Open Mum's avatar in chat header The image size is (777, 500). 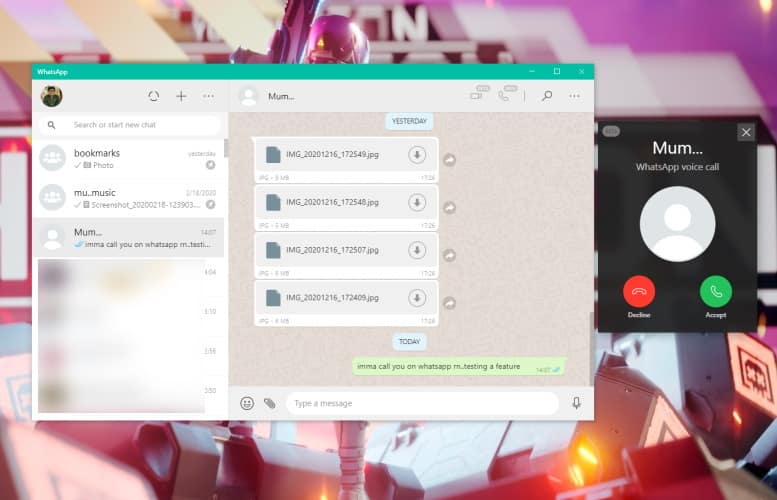pyautogui.click(x=248, y=96)
